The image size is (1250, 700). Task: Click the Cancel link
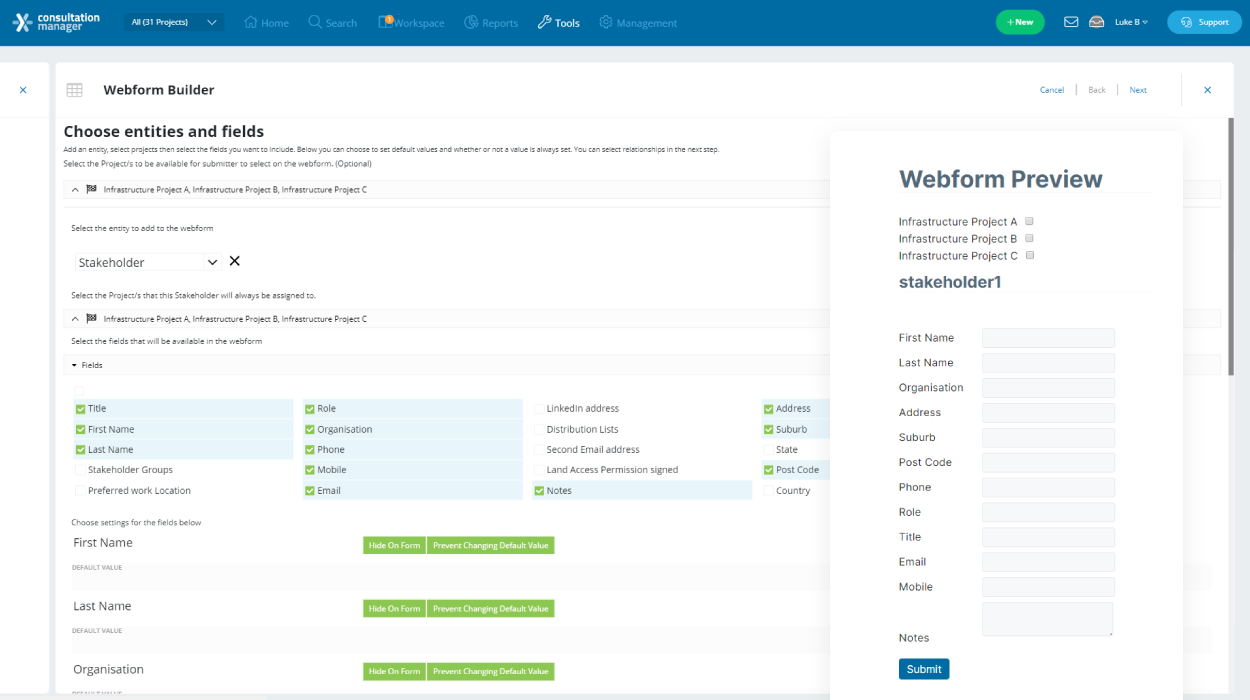(1052, 90)
